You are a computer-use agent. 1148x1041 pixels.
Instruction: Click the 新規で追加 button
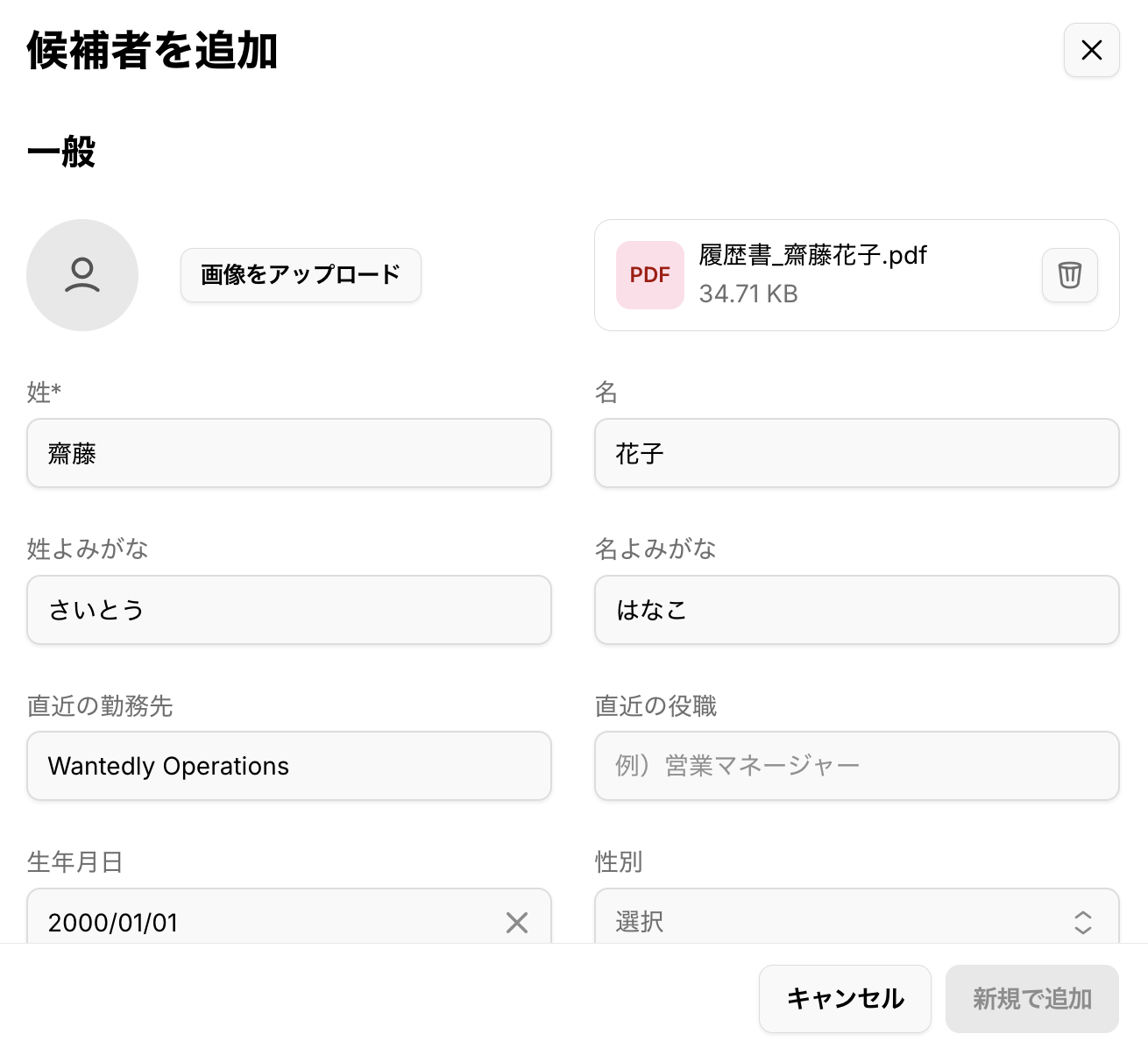(x=1031, y=999)
